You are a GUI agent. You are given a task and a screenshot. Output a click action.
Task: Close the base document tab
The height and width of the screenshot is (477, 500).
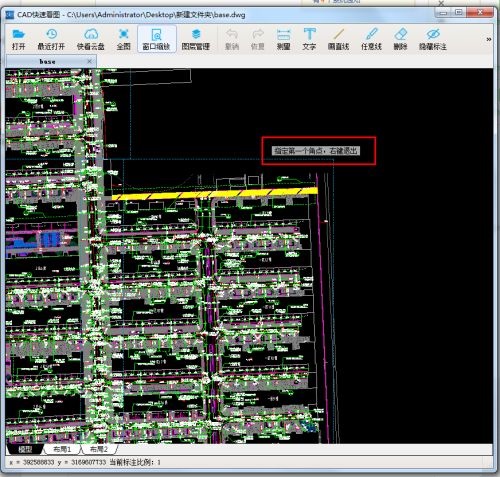tap(89, 61)
